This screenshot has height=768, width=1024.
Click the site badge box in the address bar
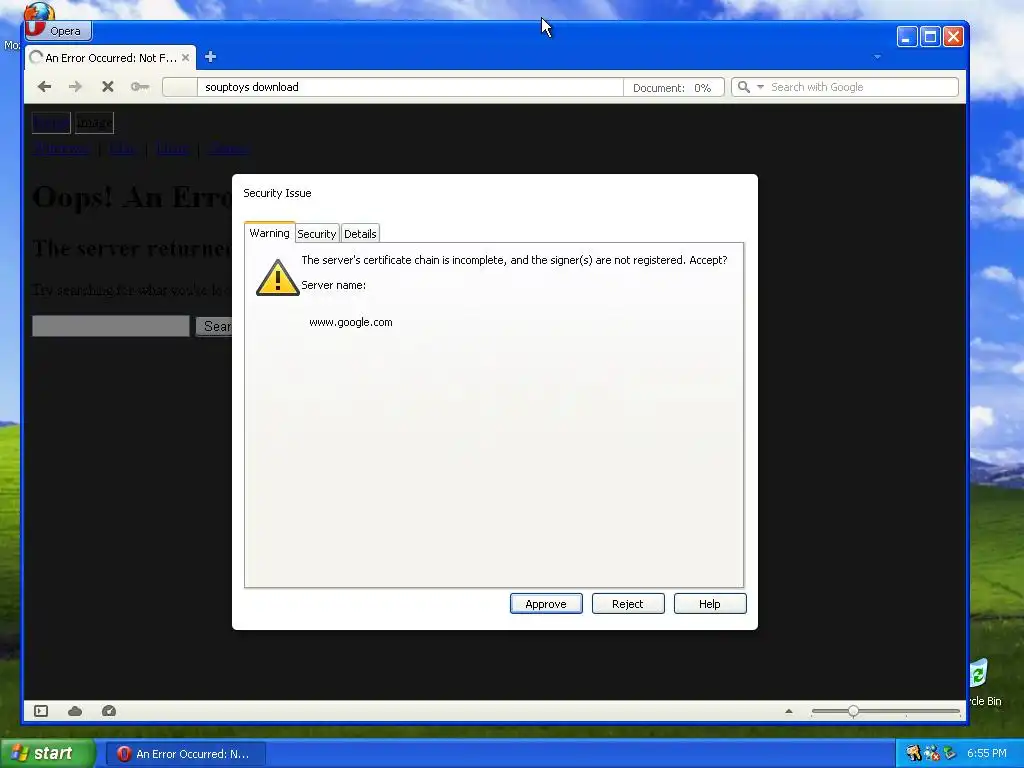[180, 87]
